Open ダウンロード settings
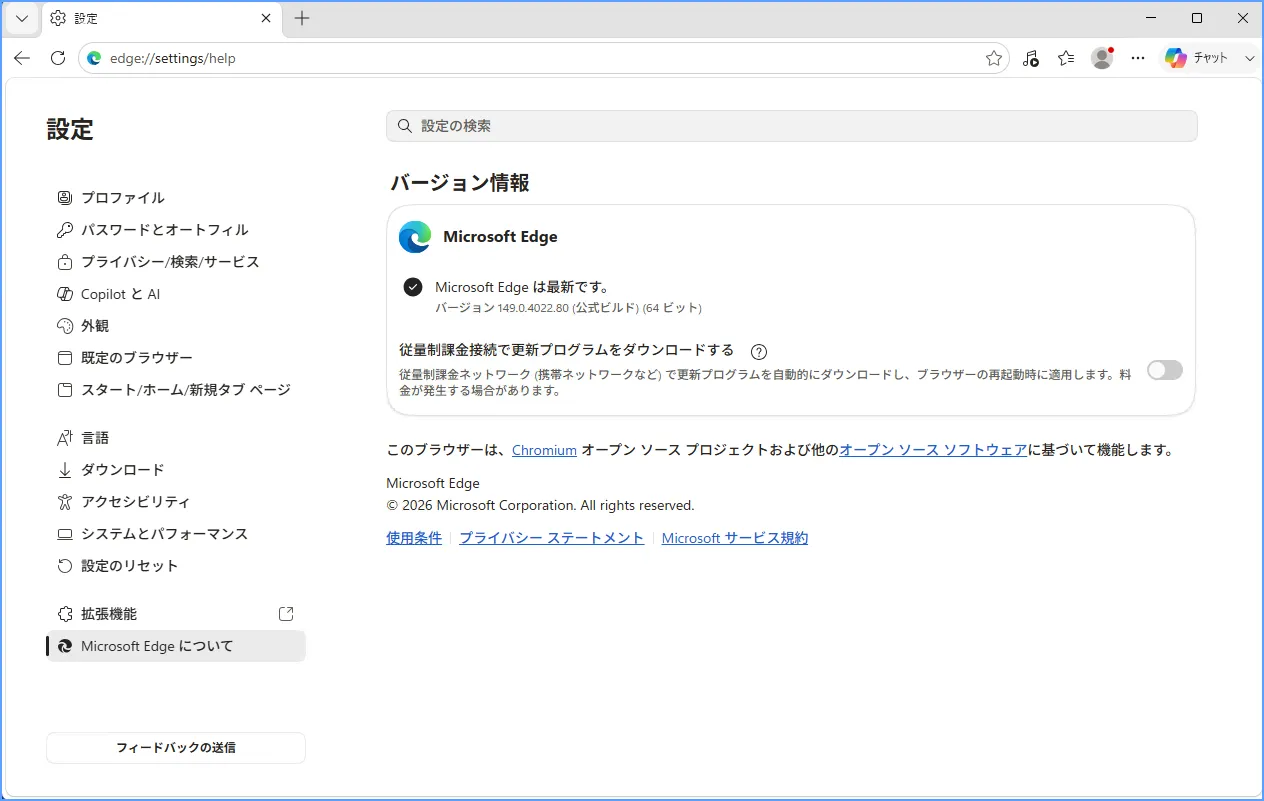This screenshot has height=801, width=1264. tap(176, 470)
